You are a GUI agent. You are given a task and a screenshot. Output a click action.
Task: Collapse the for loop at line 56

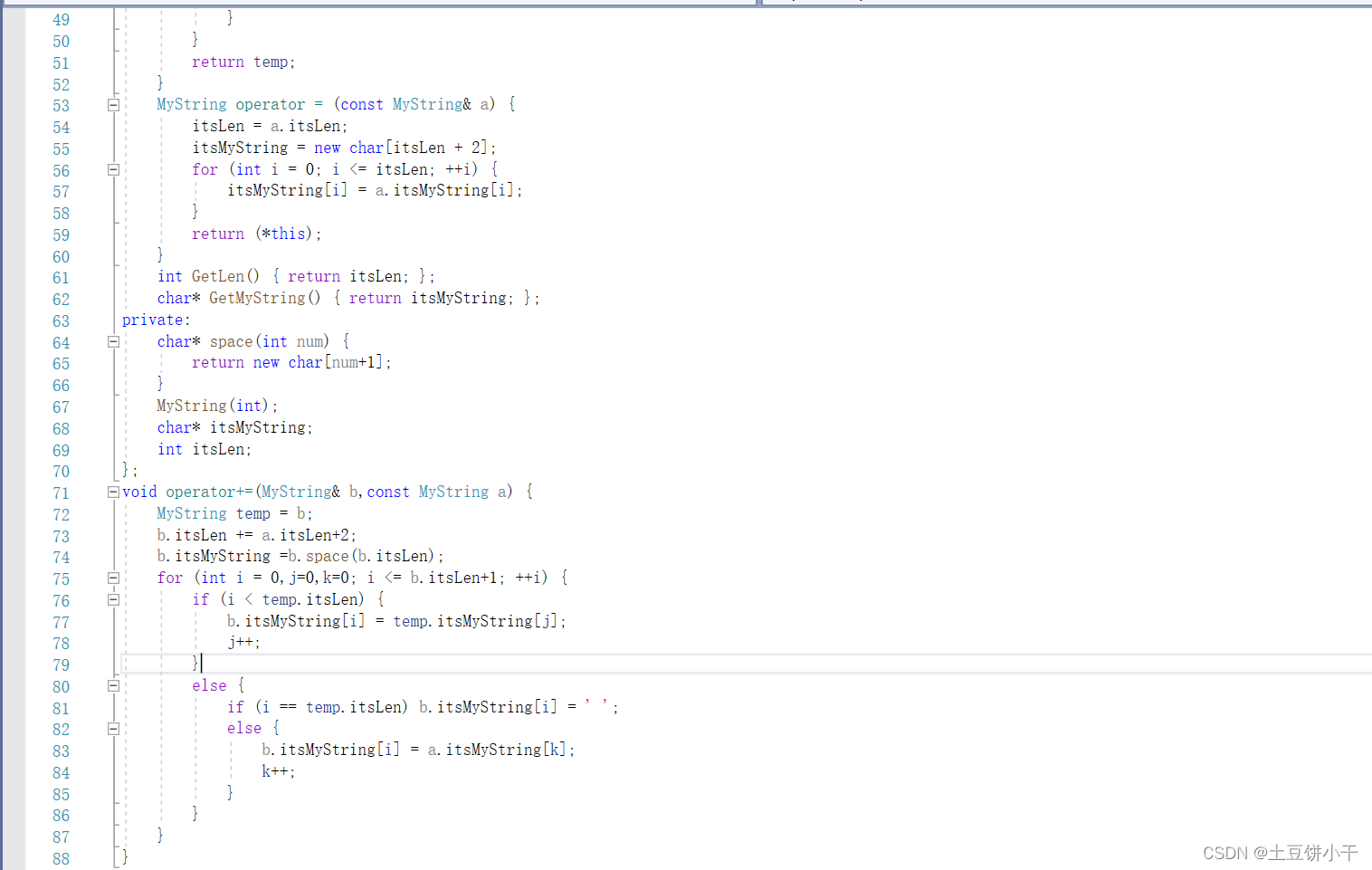tap(113, 169)
